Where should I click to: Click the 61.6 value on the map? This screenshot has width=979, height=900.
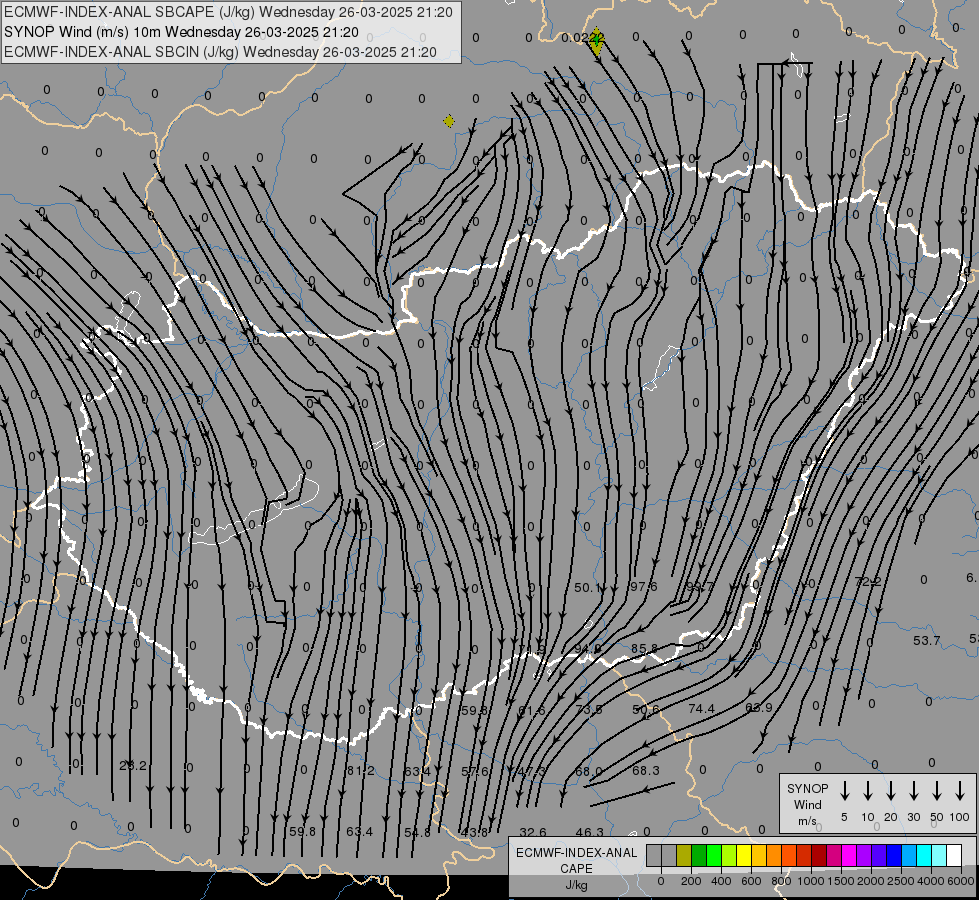pos(532,710)
